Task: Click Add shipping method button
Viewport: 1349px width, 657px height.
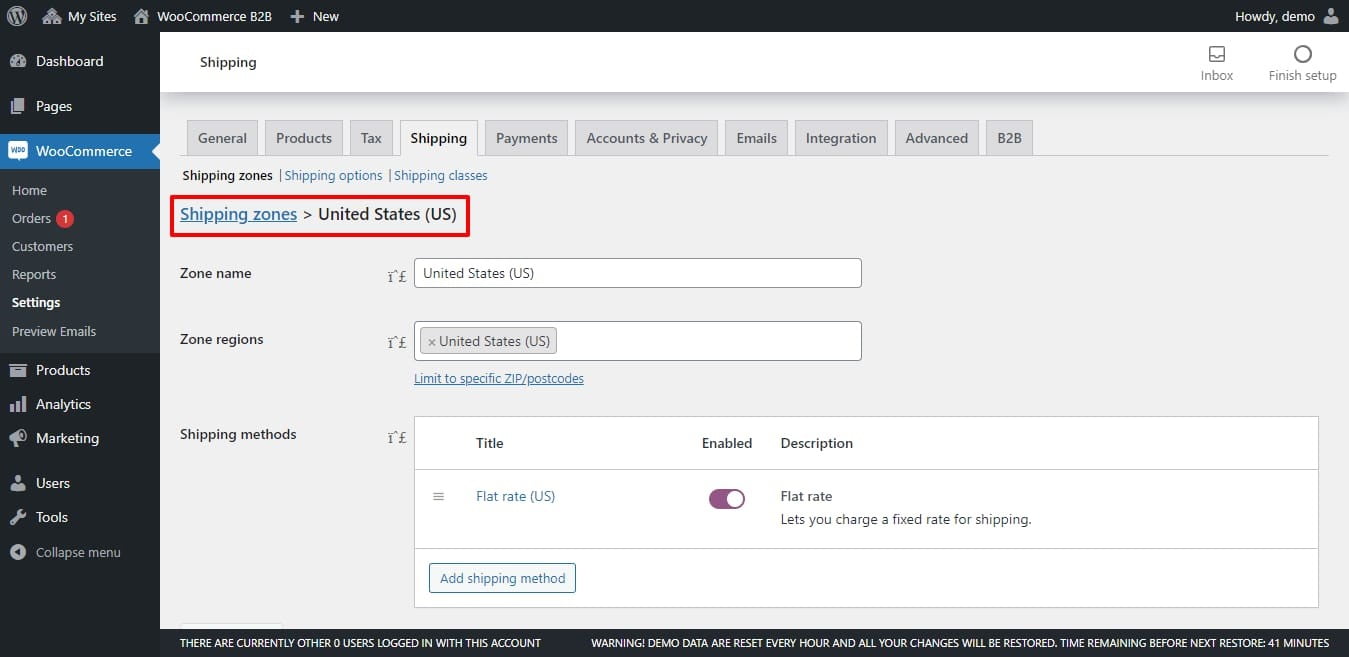Action: pyautogui.click(x=502, y=578)
